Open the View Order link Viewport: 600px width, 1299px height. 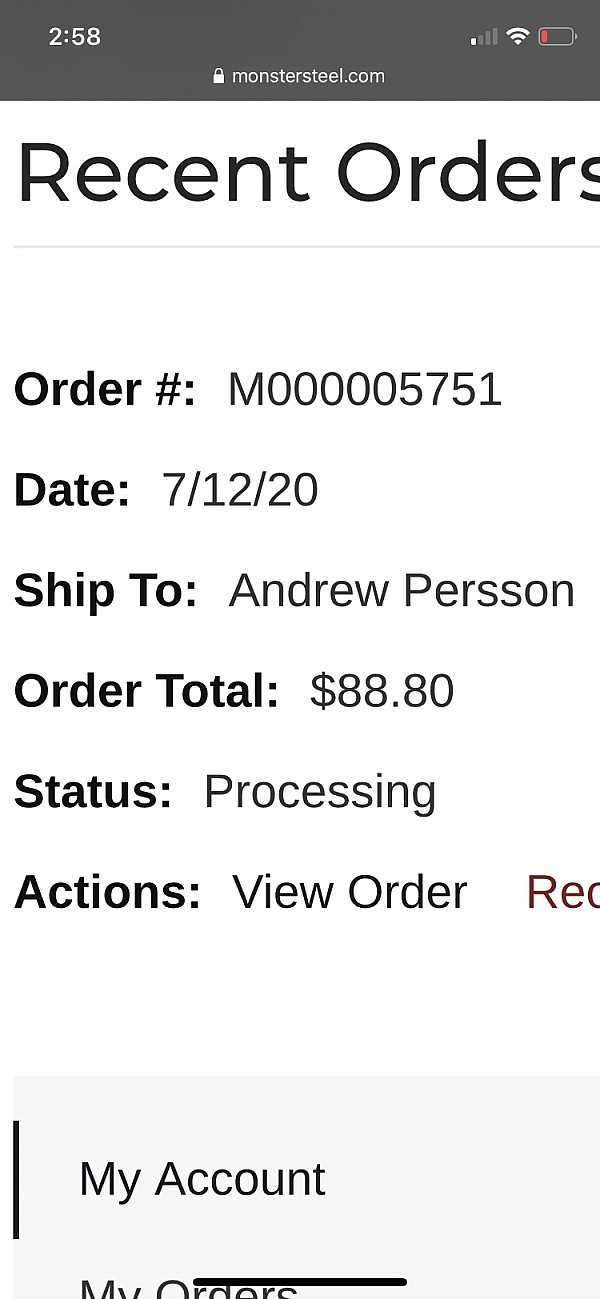click(349, 892)
